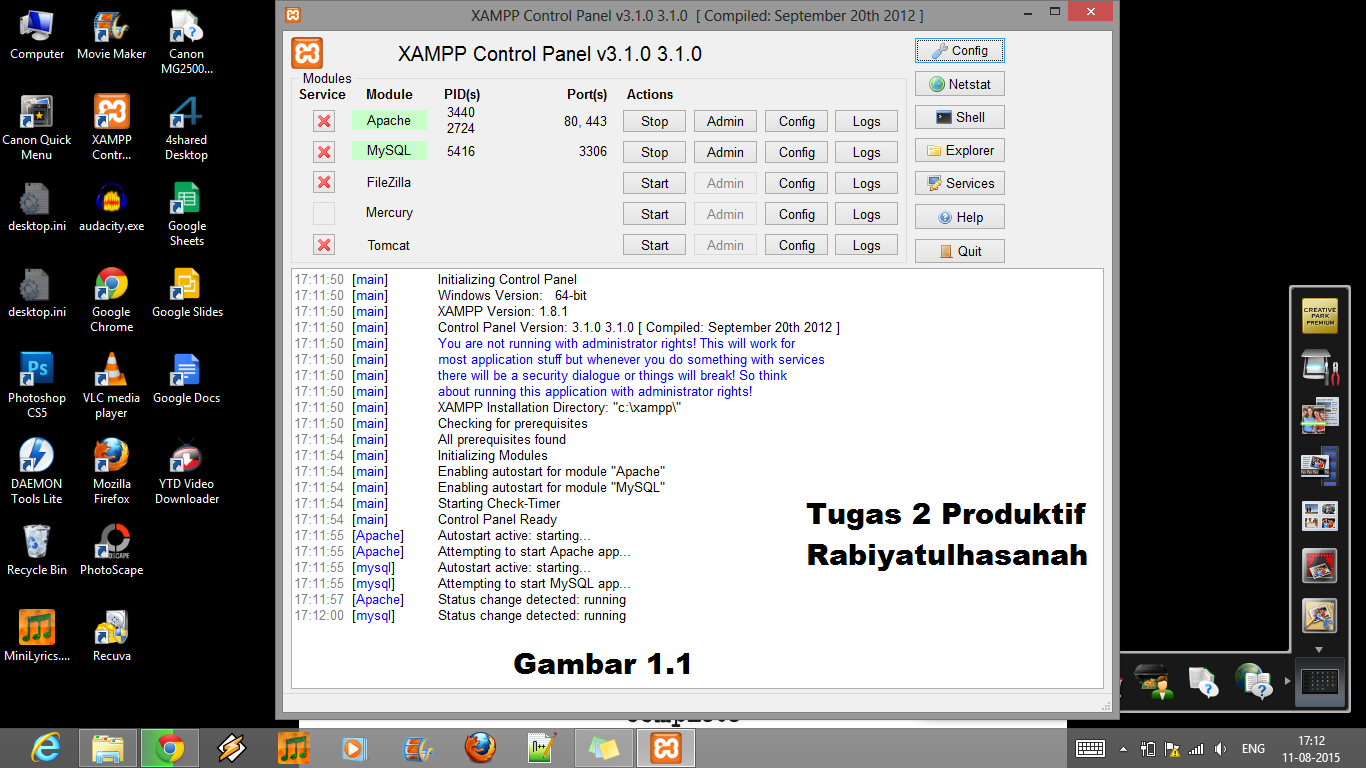Open phpMyAdmin via the MySQL Admin button
The height and width of the screenshot is (768, 1366).
point(724,151)
